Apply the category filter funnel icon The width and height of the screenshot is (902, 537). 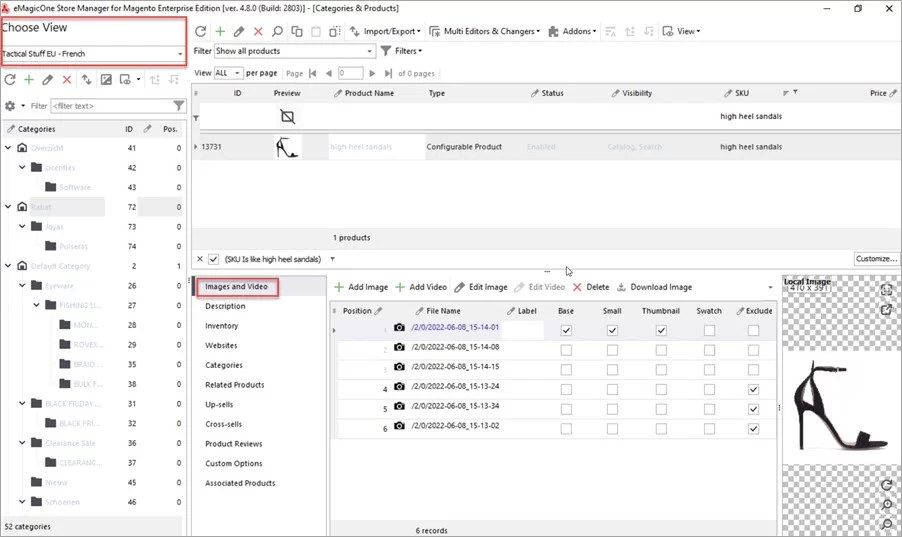(x=179, y=105)
